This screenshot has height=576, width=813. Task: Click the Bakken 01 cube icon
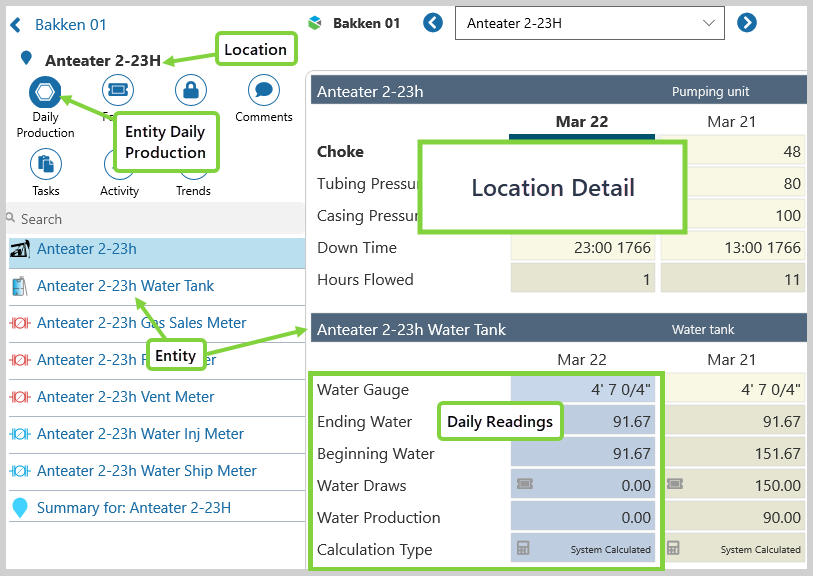pyautogui.click(x=315, y=23)
